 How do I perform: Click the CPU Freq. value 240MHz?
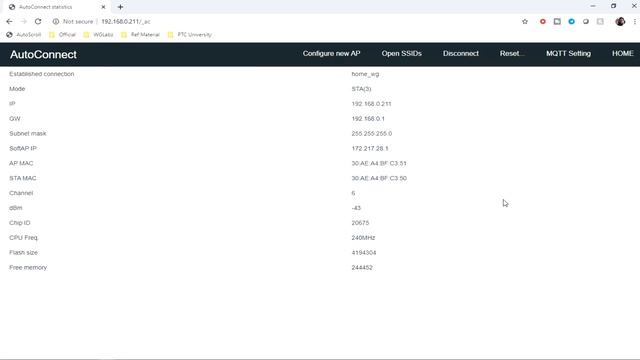(363, 238)
